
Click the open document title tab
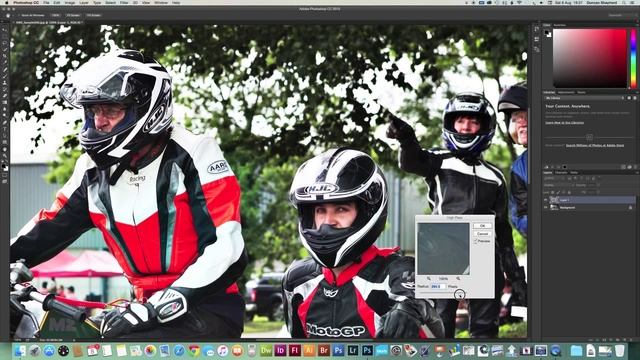tap(48, 22)
